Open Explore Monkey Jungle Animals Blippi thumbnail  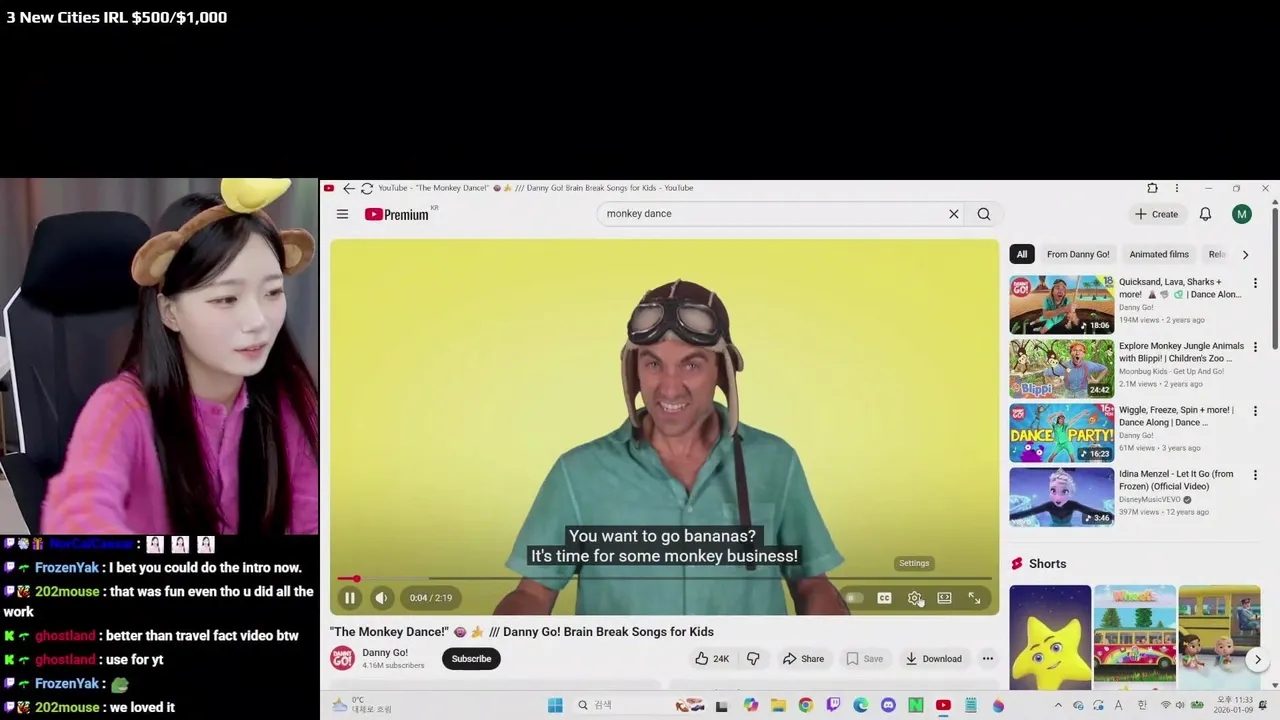tap(1061, 369)
